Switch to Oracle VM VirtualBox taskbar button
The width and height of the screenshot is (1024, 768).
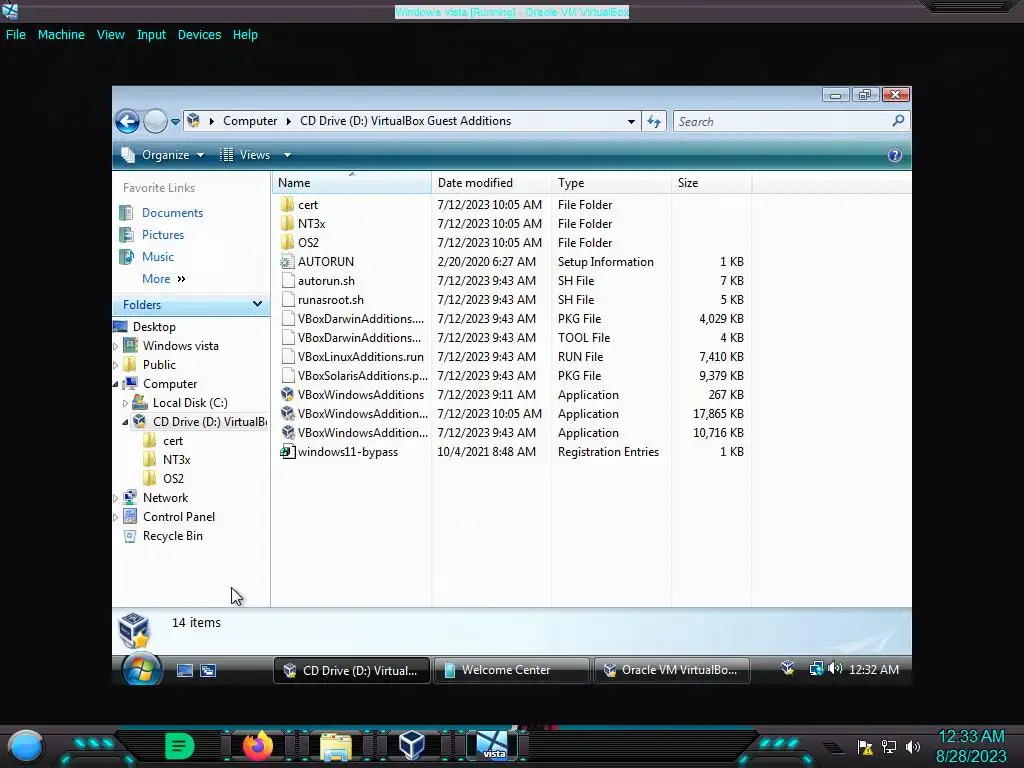coord(671,670)
